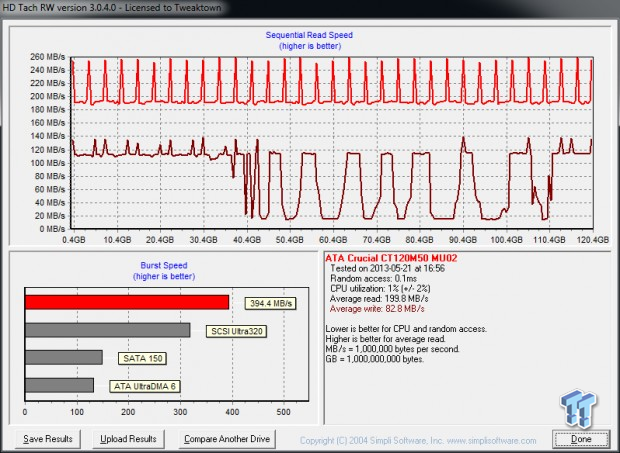The image size is (620, 453).
Task: Click Average write: 82.8 MB/s
Action: pyautogui.click(x=377, y=309)
